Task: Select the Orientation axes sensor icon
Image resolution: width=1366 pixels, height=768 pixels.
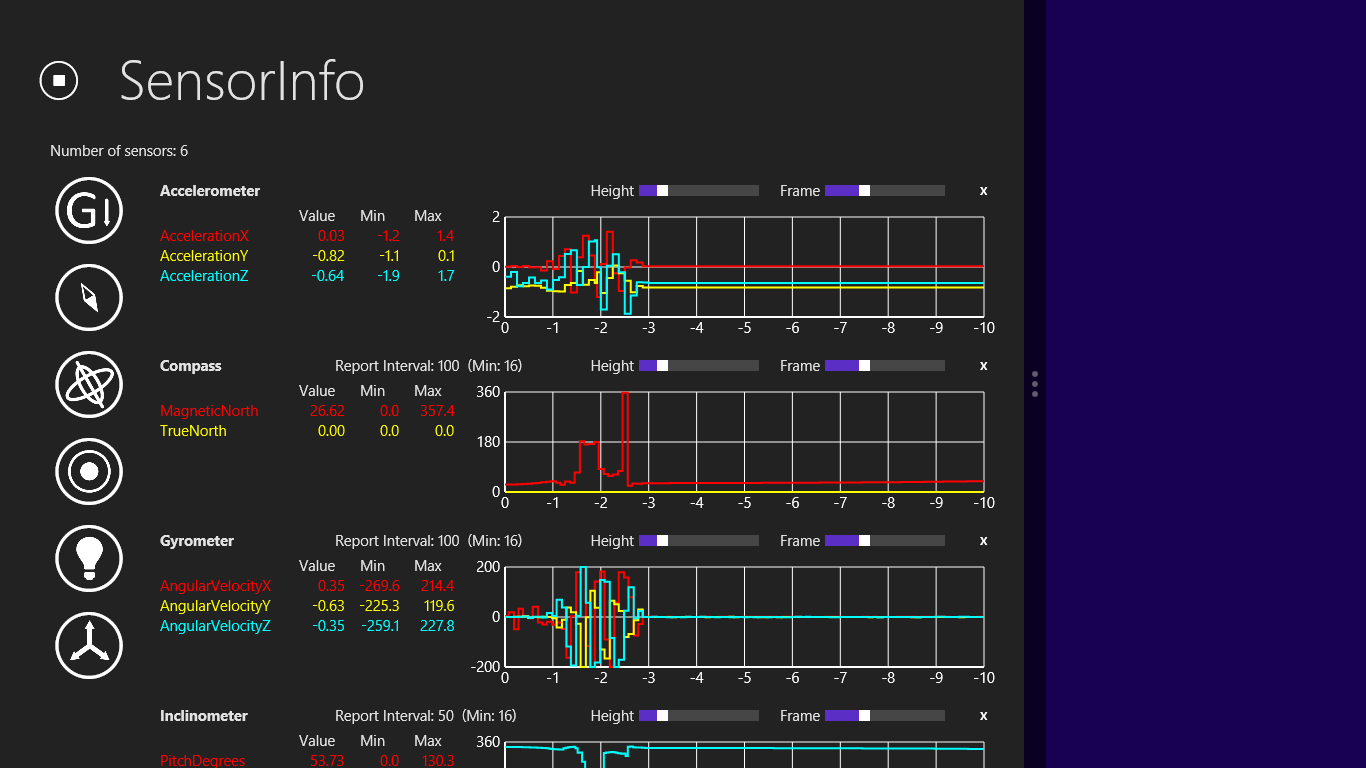Action: pyautogui.click(x=89, y=645)
